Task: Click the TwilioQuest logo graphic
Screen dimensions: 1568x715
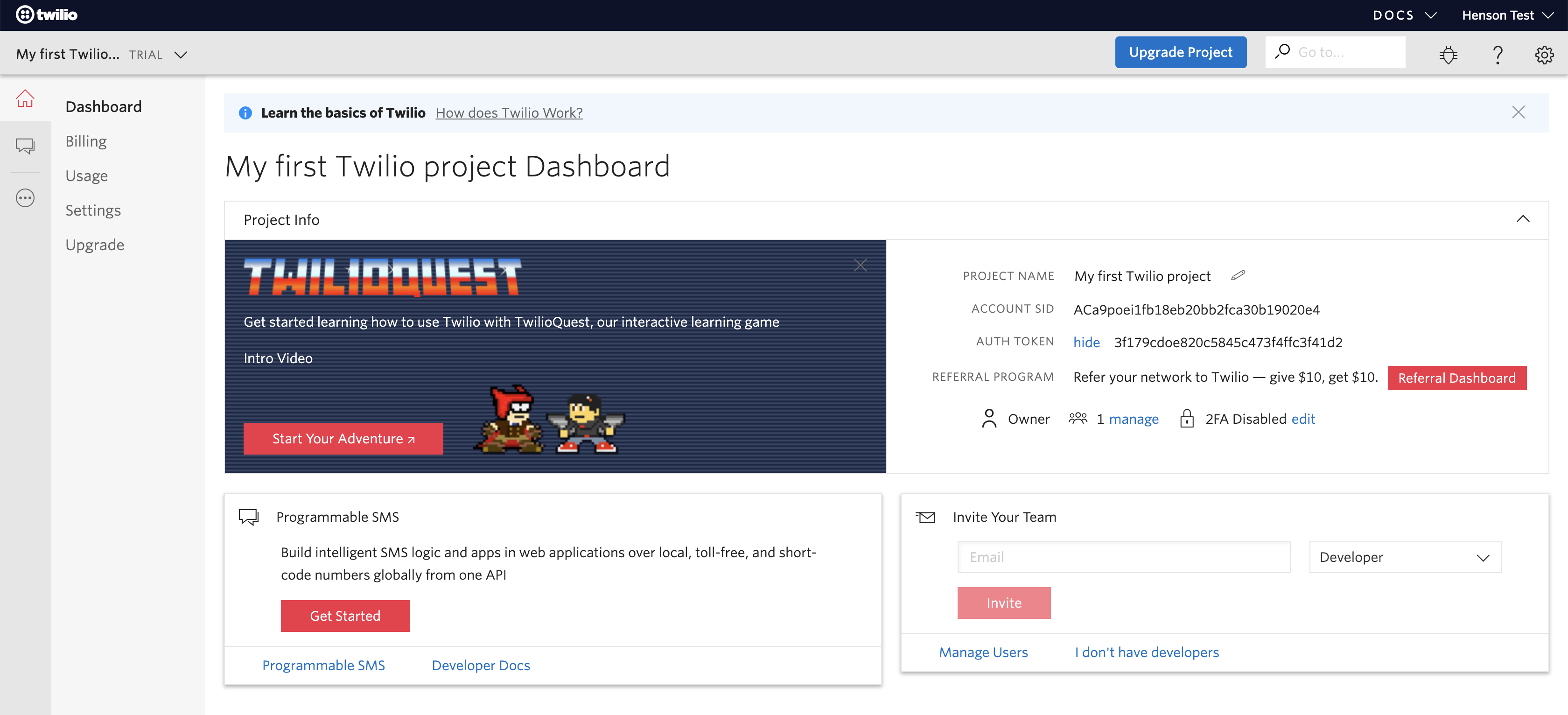Action: click(382, 277)
